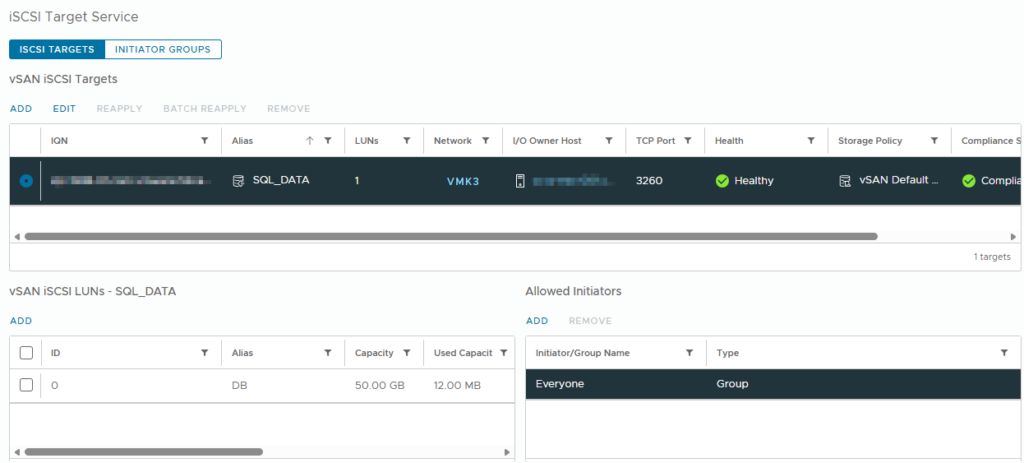Image resolution: width=1024 pixels, height=463 pixels.
Task: Select the Everyone initiator group row
Action: click(773, 384)
